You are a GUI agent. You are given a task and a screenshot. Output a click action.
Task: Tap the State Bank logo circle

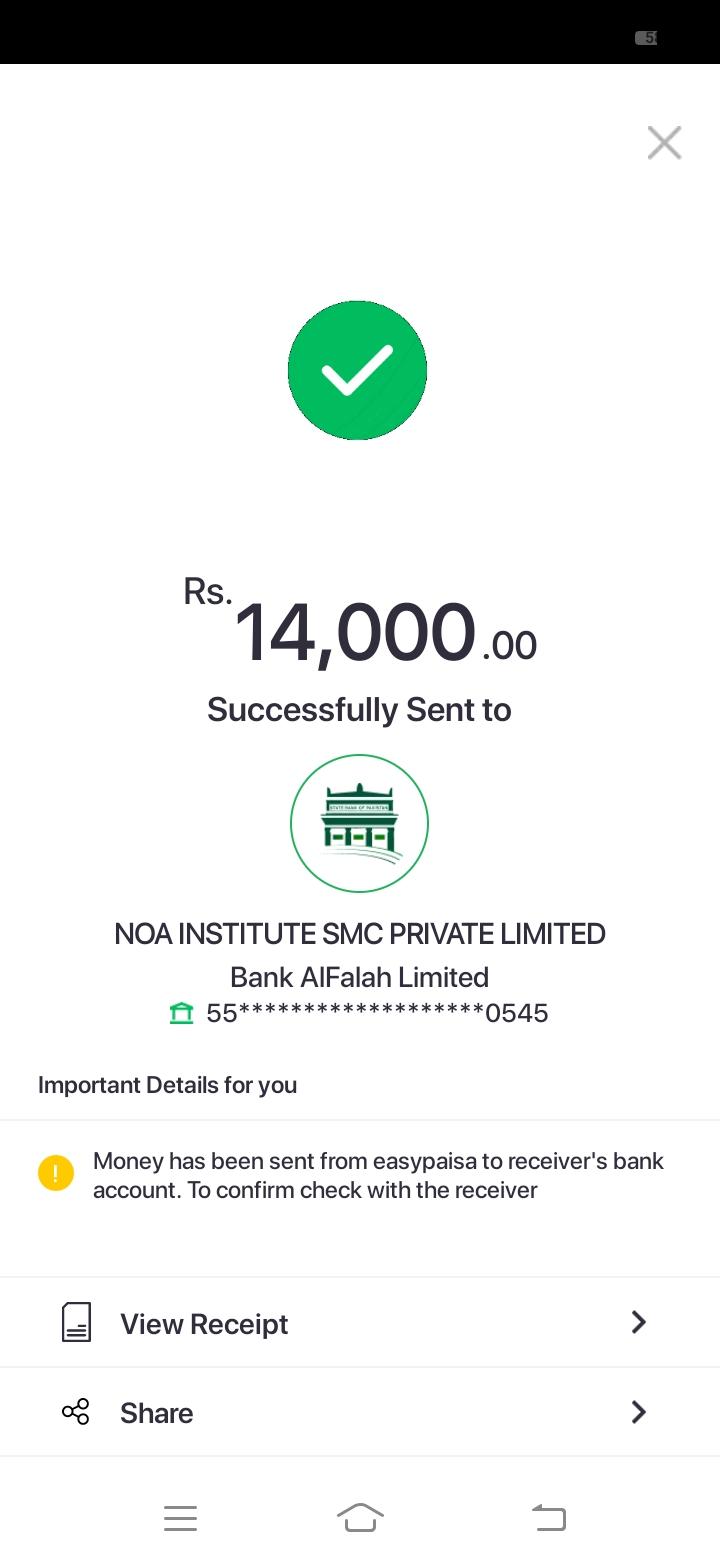tap(359, 823)
